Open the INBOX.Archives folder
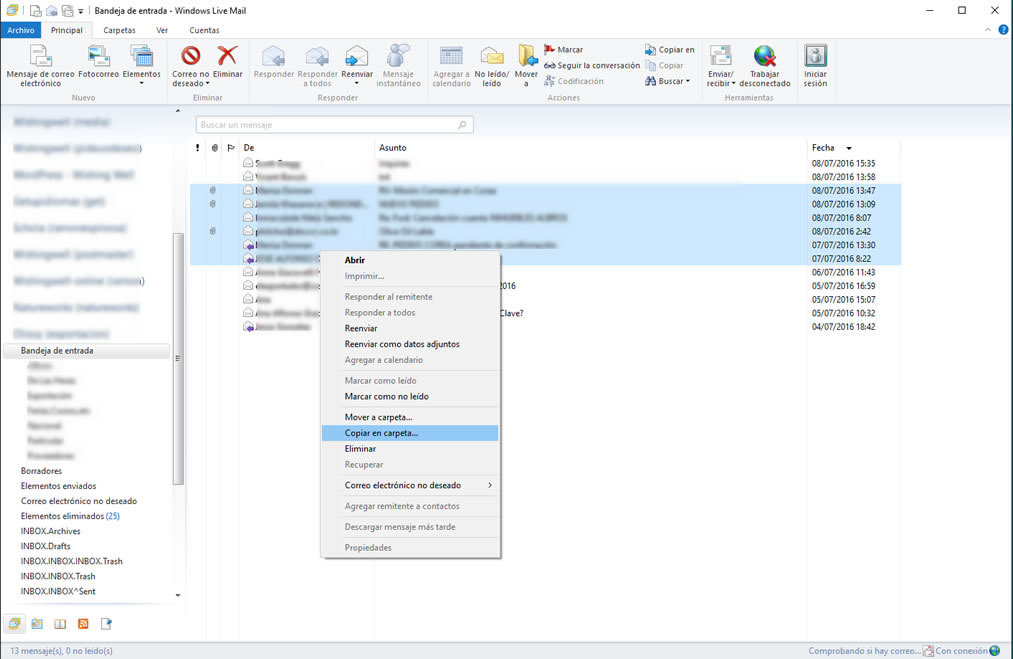The image size is (1013, 659). (50, 531)
